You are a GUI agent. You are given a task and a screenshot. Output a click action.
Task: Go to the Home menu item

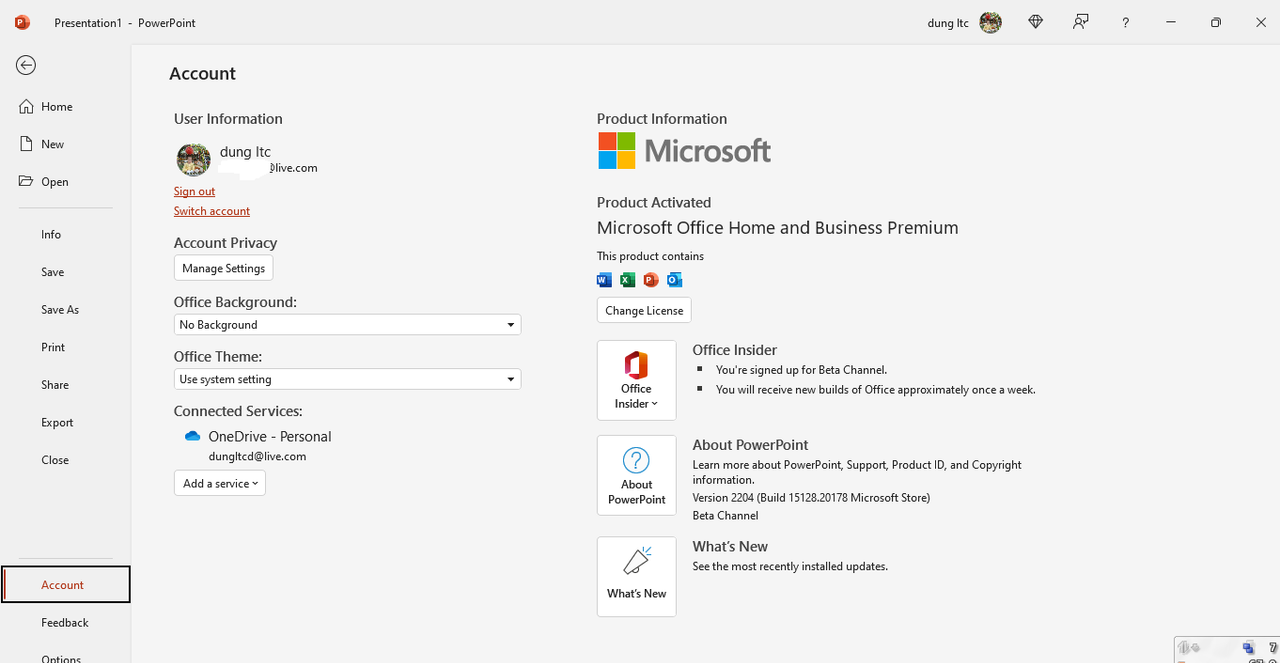[x=56, y=107]
